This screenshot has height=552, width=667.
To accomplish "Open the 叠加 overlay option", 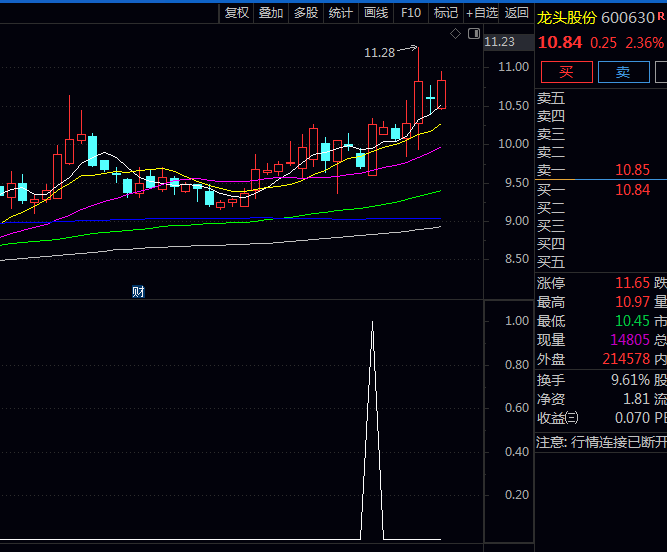I will (x=271, y=13).
